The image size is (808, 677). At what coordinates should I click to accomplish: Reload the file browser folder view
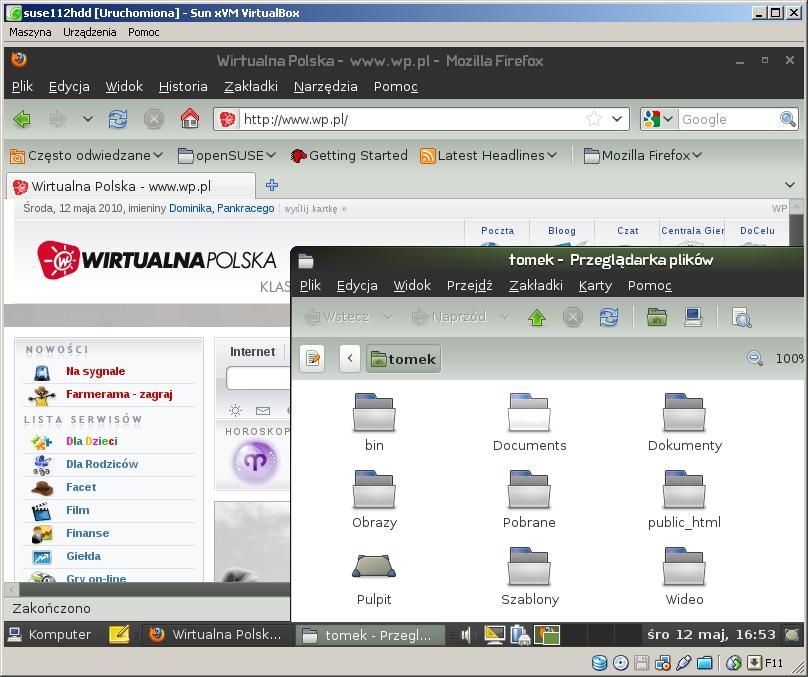click(x=609, y=317)
